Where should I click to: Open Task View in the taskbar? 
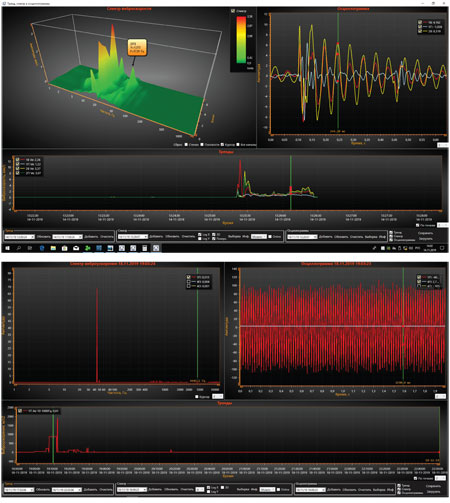click(x=30, y=248)
